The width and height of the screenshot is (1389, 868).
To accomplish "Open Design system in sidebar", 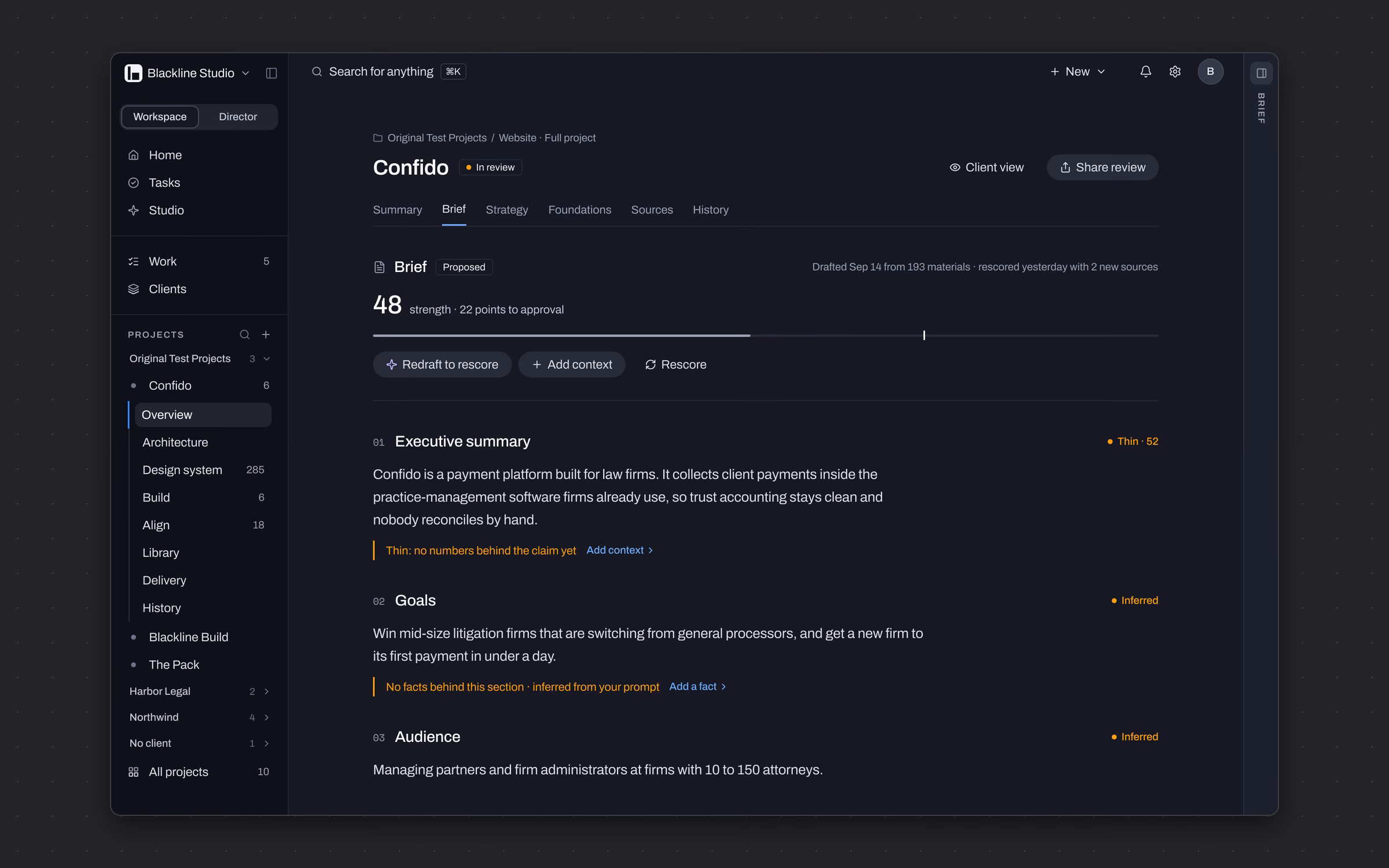I will (203, 470).
